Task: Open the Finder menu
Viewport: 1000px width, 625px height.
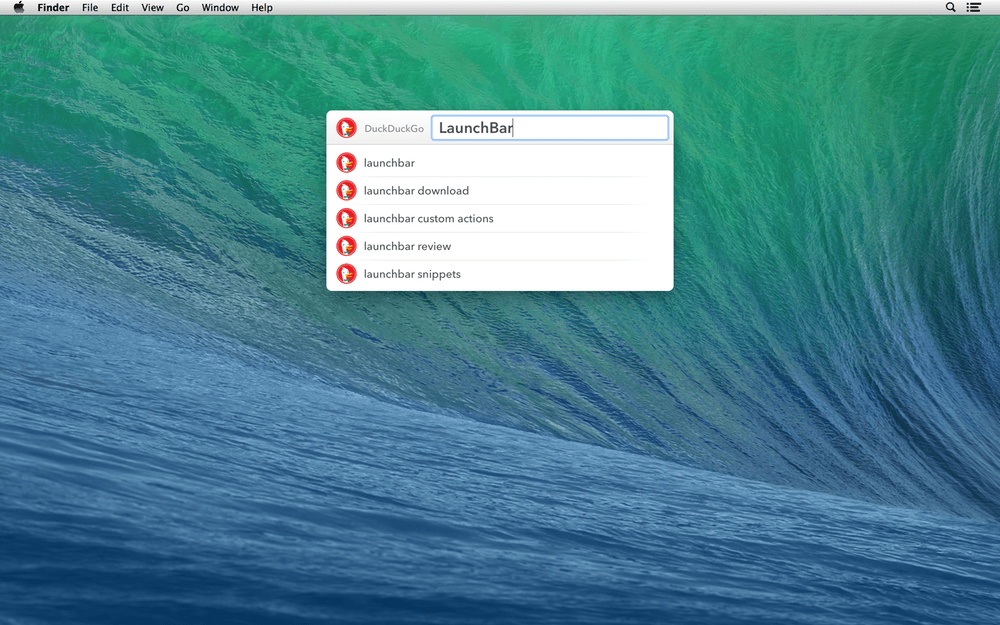Action: point(53,8)
